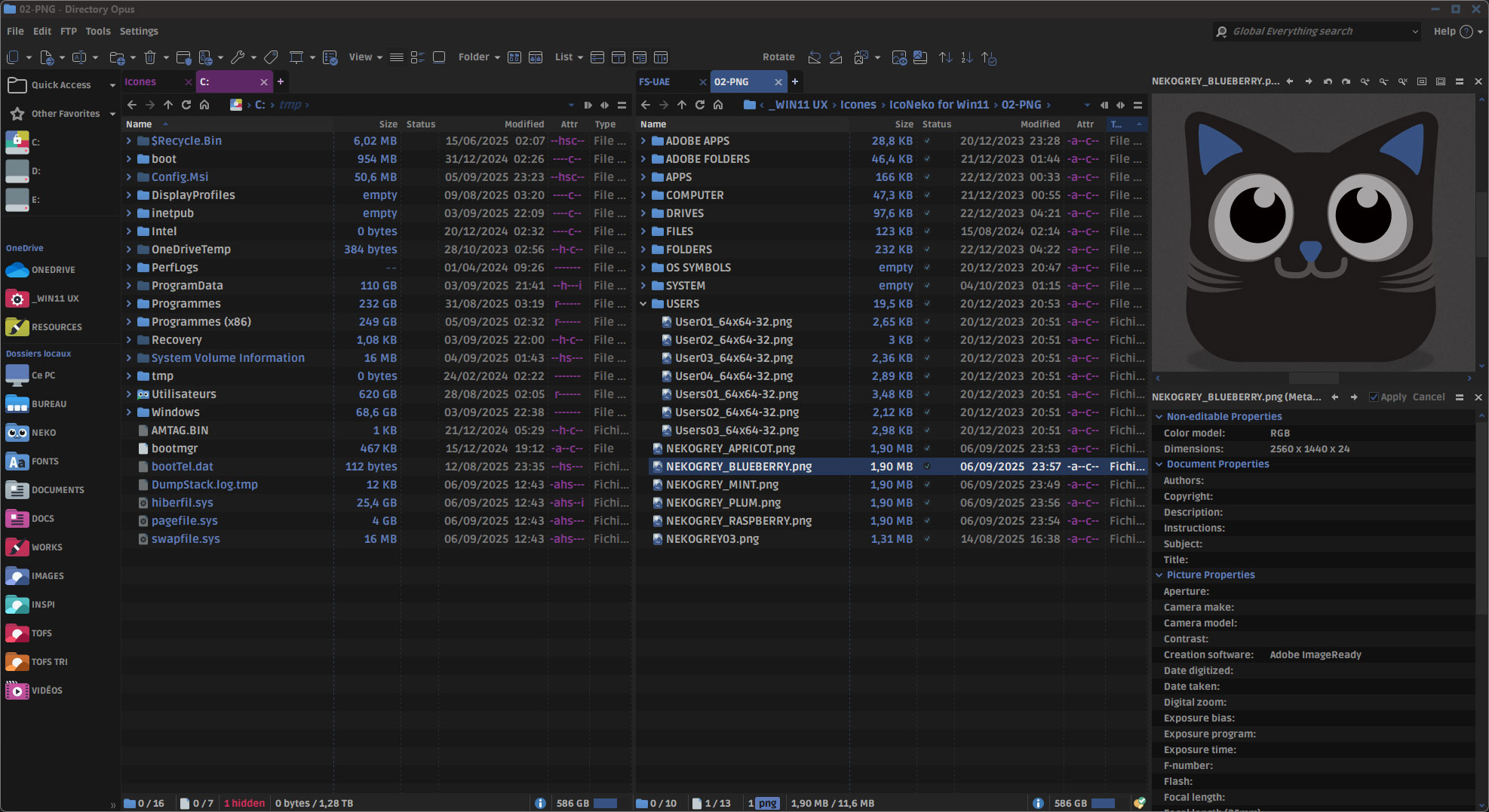Toggle the Apply checkbox in metadata panel
The width and height of the screenshot is (1489, 812).
tap(1374, 397)
